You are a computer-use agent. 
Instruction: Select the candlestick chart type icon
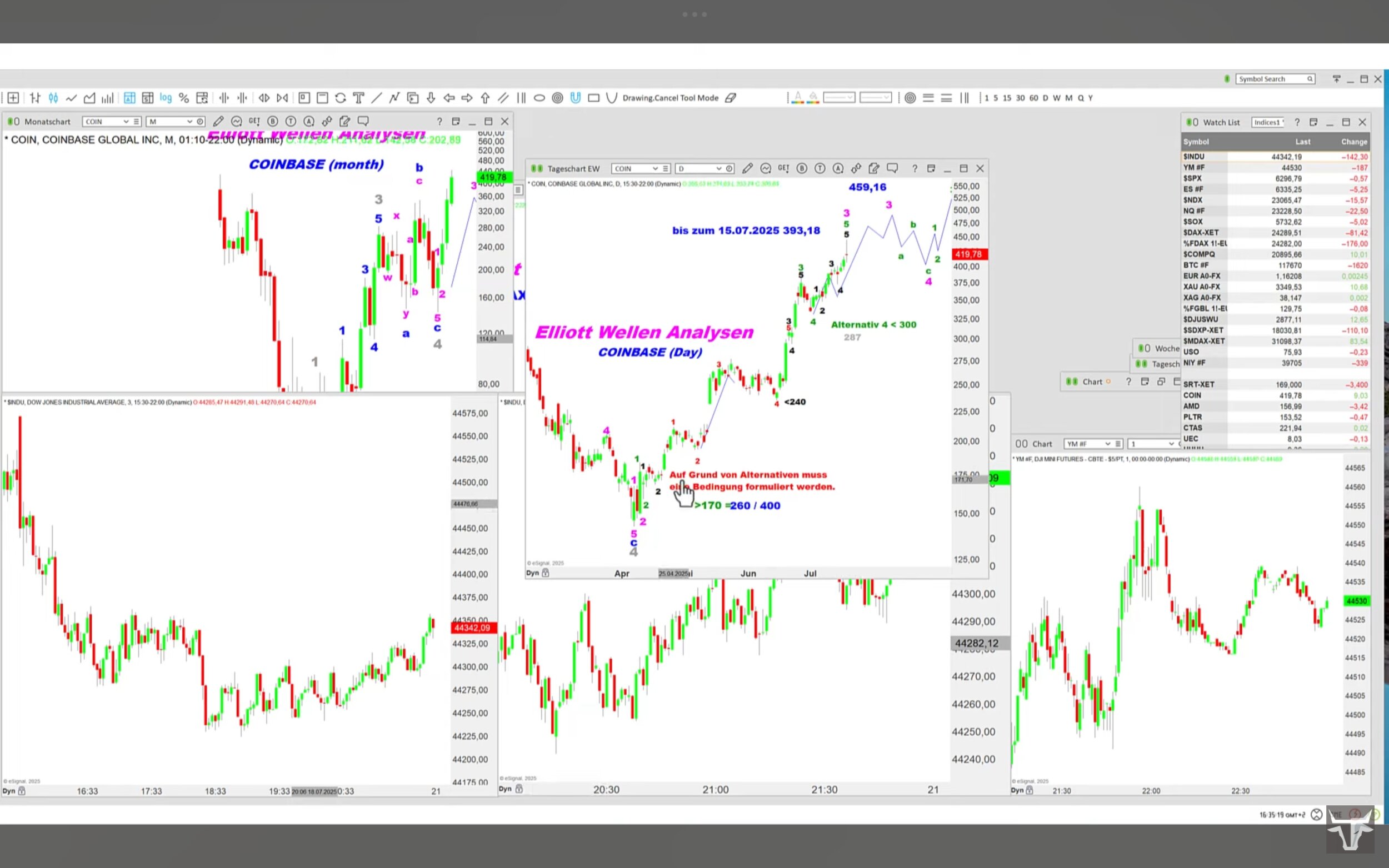53,98
